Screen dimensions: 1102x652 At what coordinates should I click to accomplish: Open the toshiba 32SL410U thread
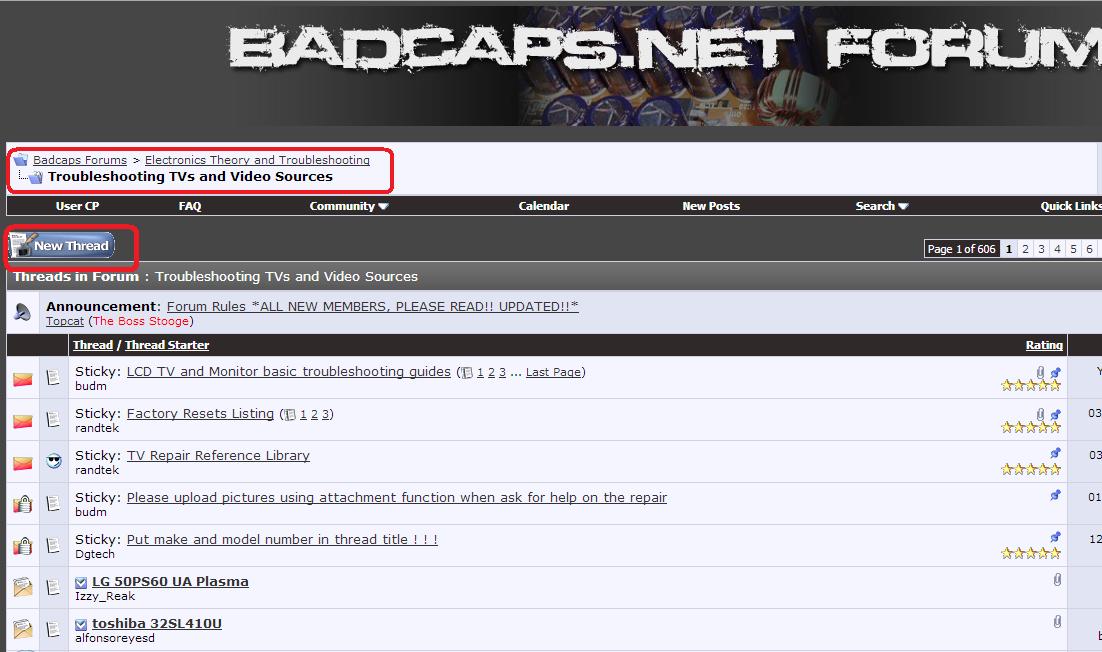click(157, 624)
